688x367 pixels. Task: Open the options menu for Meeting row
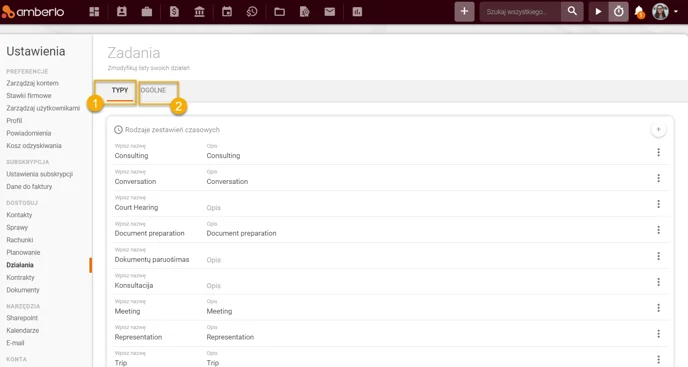658,308
